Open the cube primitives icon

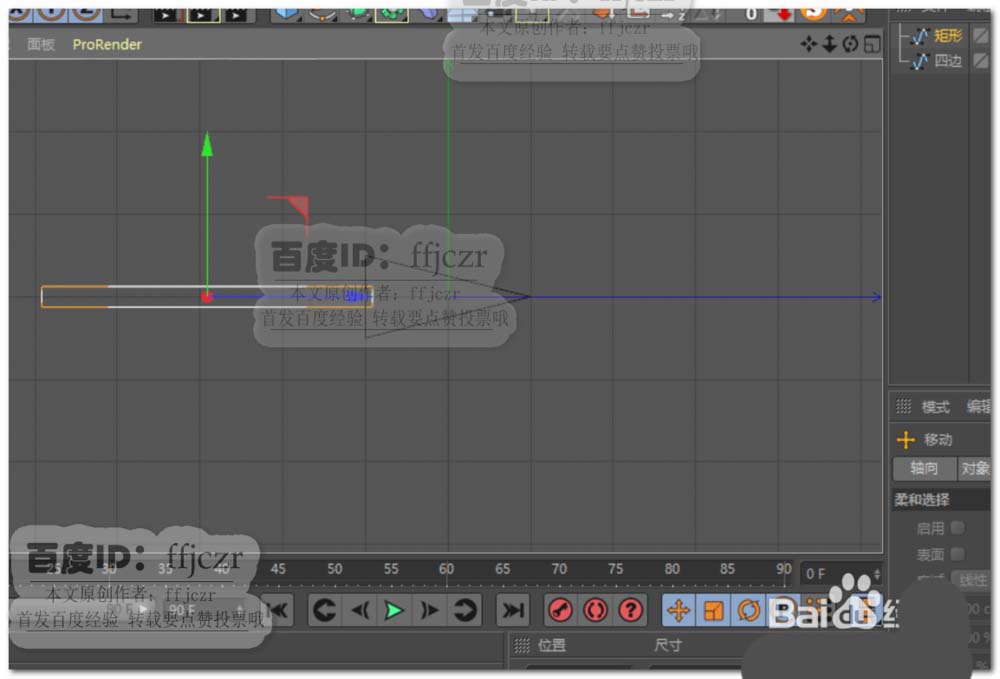[286, 14]
